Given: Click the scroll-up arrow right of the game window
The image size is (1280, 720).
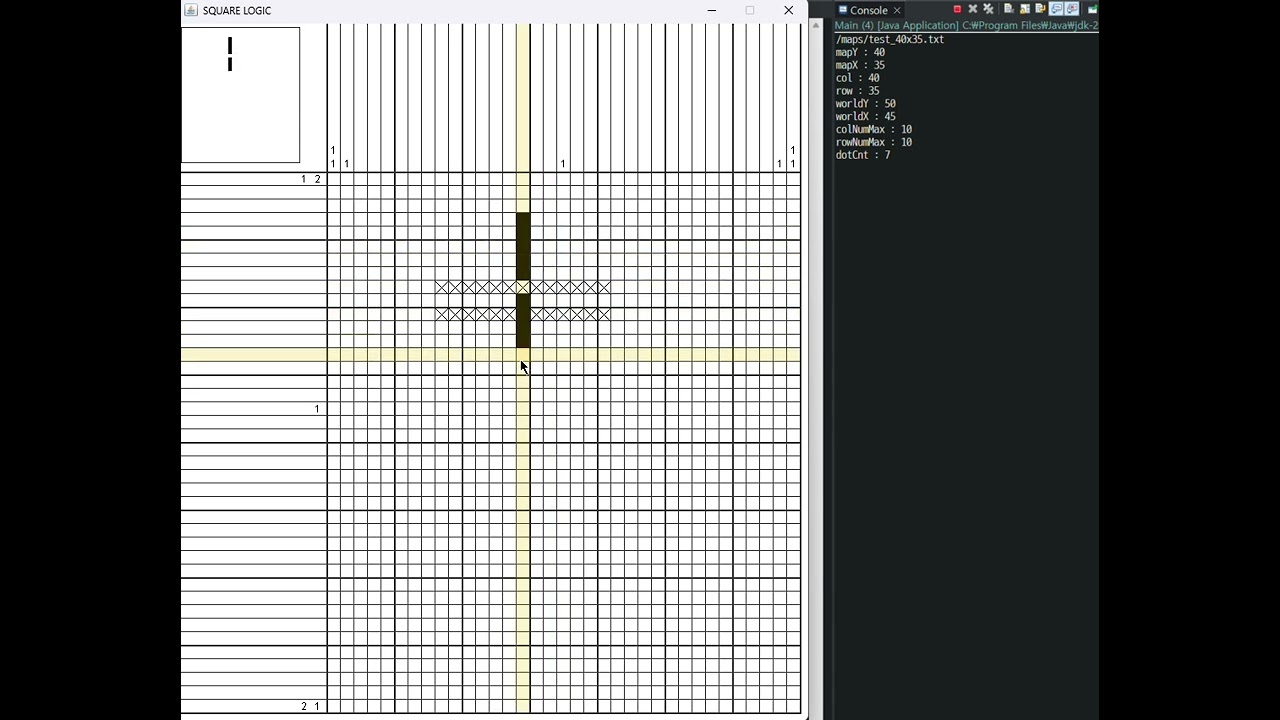Looking at the screenshot, I should (816, 26).
